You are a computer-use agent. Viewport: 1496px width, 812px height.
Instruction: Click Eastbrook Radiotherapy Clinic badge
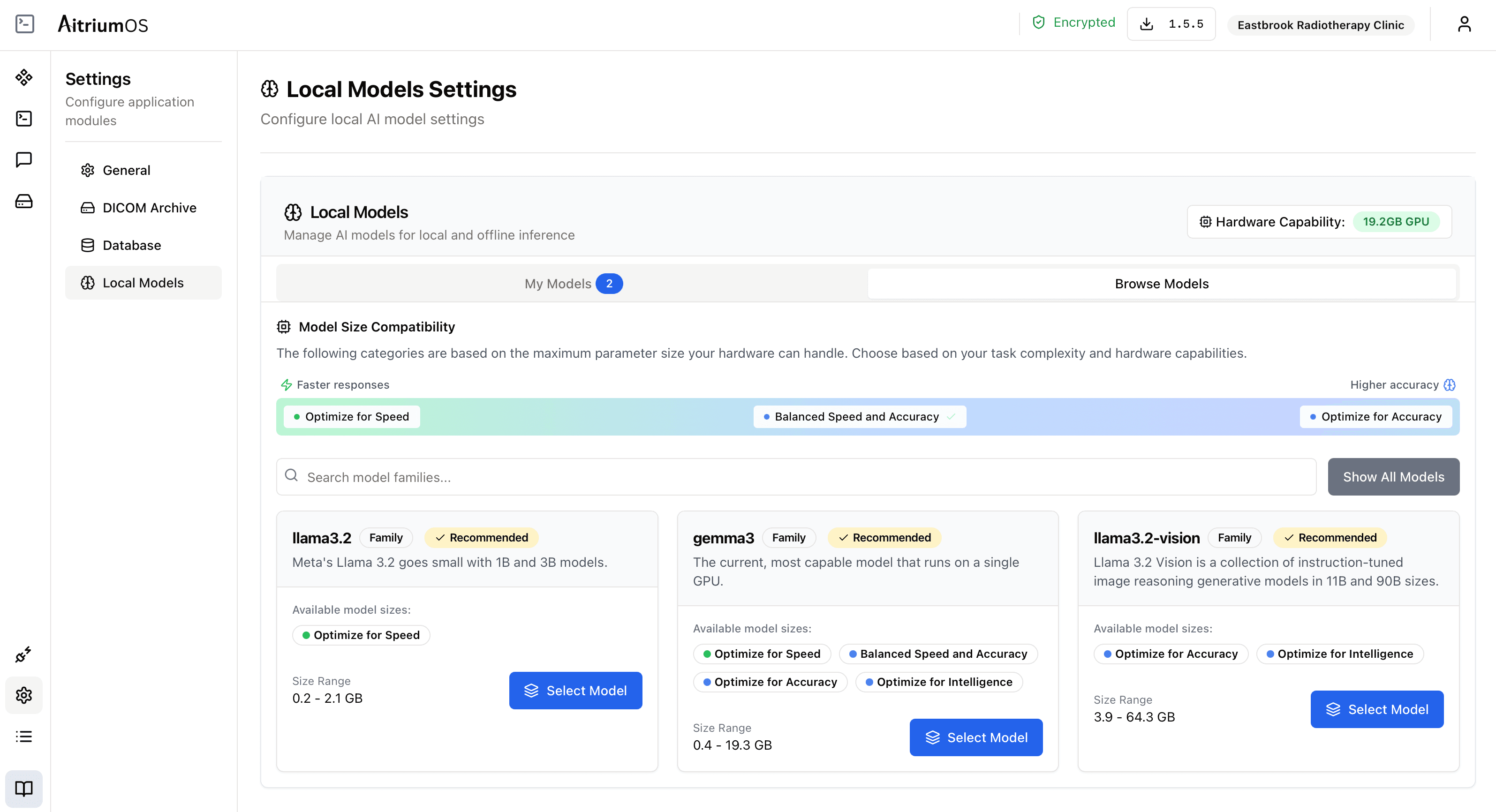1321,25
